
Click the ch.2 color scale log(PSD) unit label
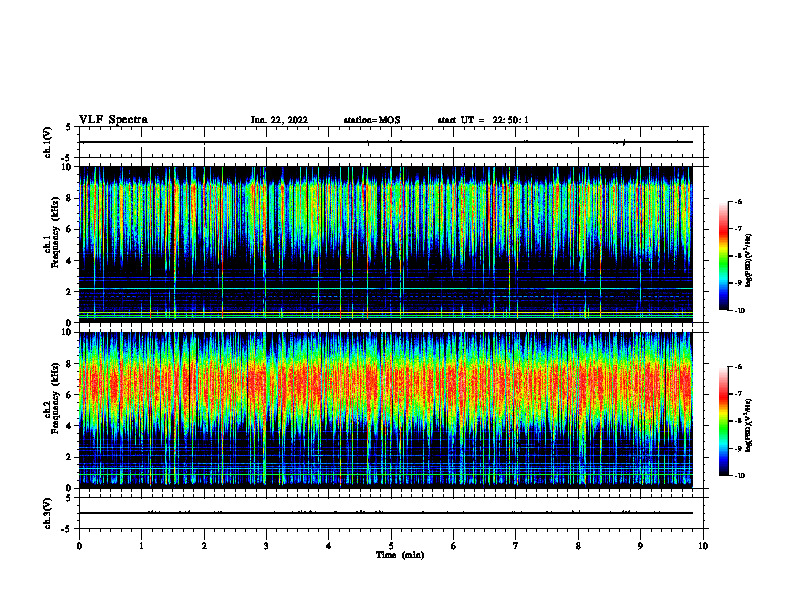(749, 425)
